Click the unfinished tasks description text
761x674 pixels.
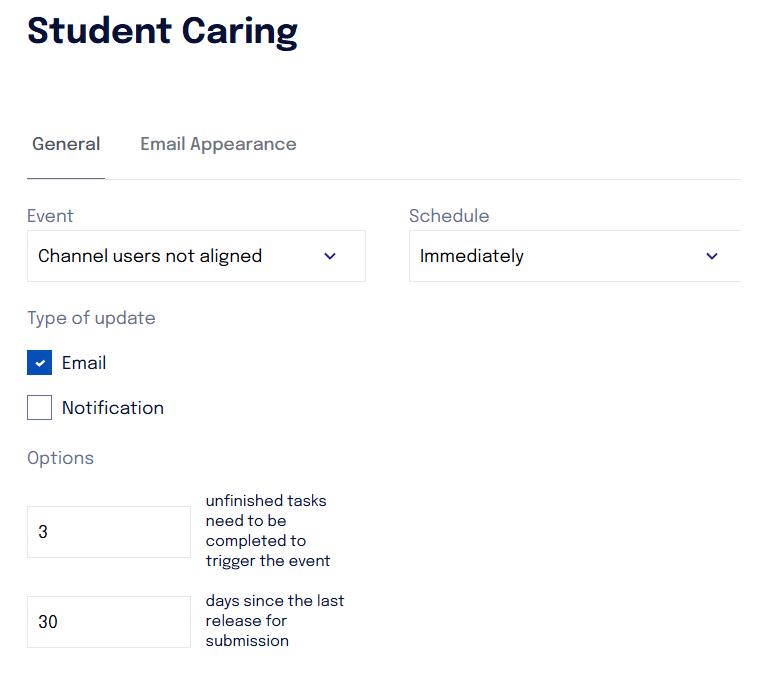click(267, 531)
